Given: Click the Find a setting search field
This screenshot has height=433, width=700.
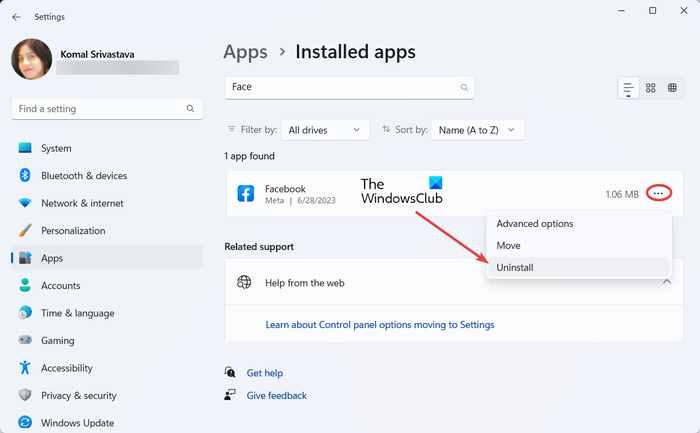Looking at the screenshot, I should click(100, 108).
